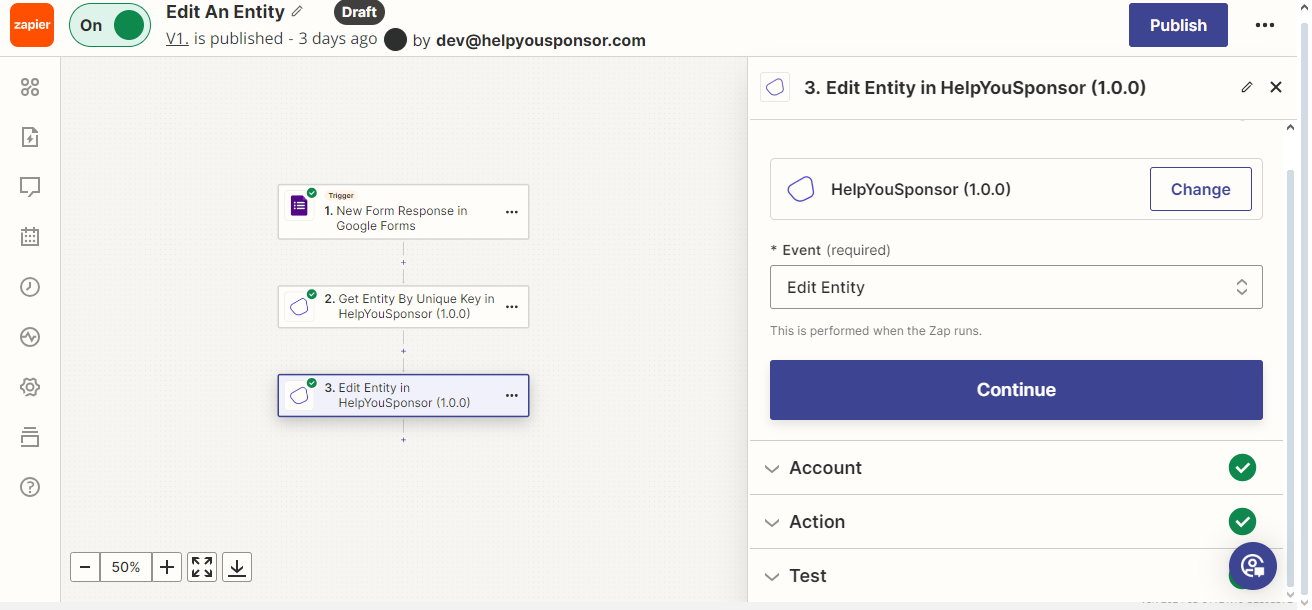Screen dimensions: 1312x610
Task: Open the help question mark icon
Action: (x=30, y=487)
